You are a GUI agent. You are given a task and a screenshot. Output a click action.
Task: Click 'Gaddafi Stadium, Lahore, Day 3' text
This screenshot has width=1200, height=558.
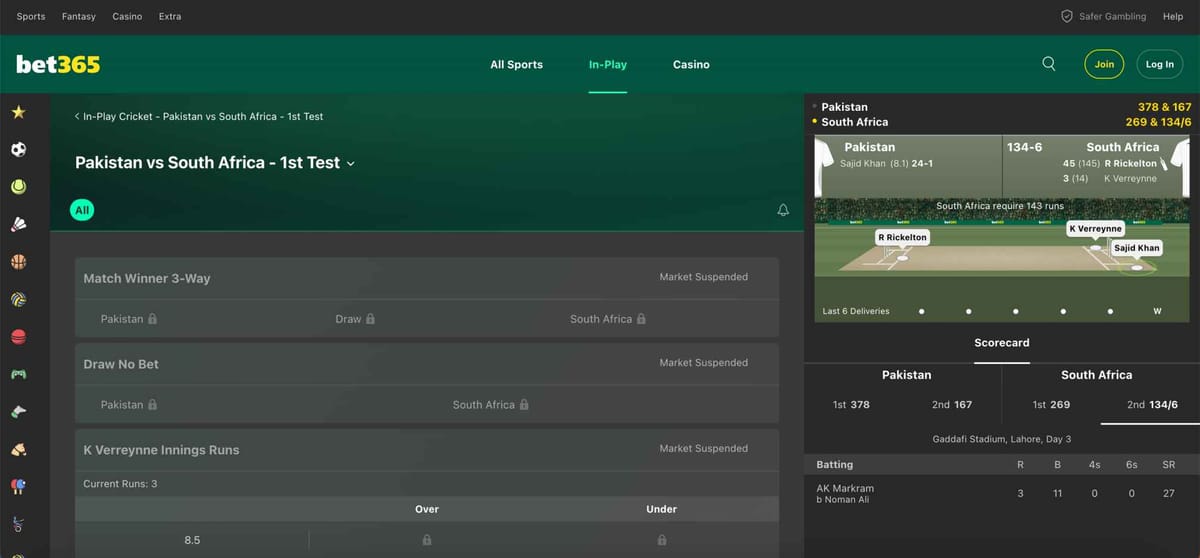coord(1002,439)
